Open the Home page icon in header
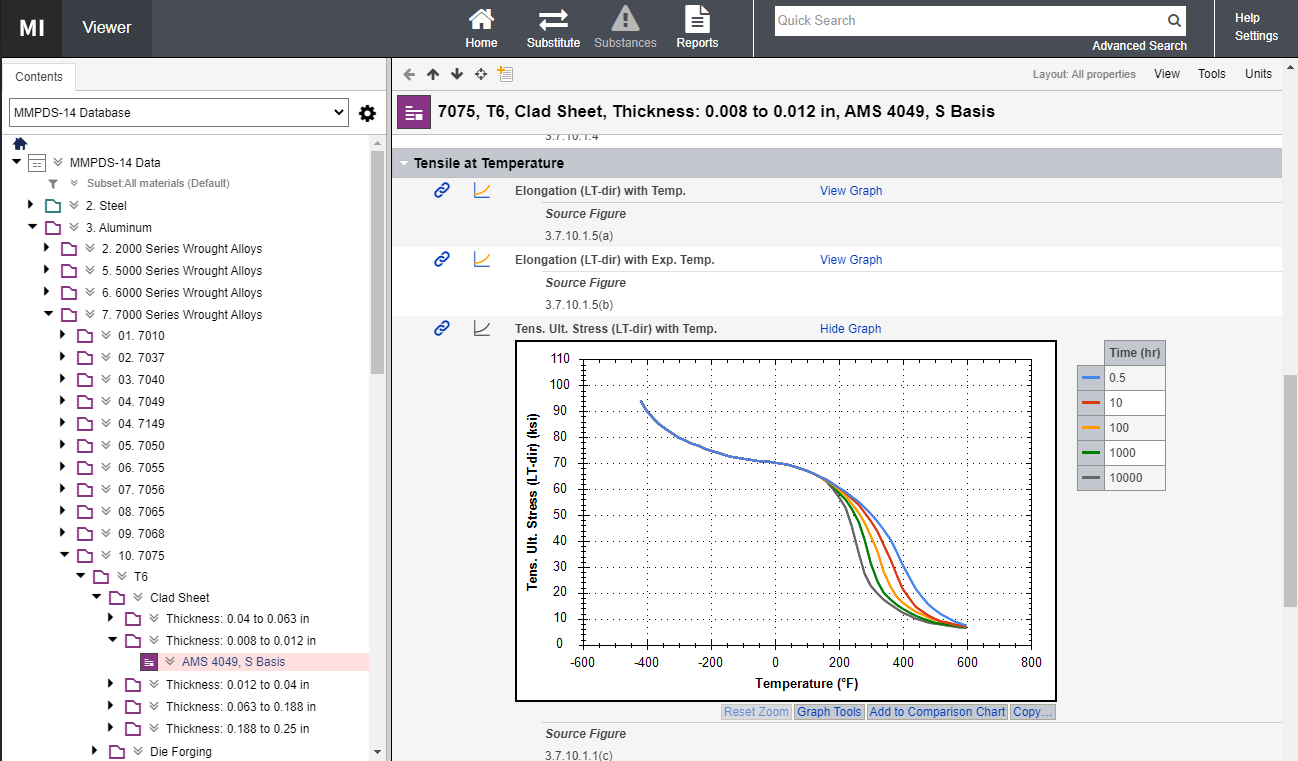The width and height of the screenshot is (1298, 761). [x=481, y=19]
